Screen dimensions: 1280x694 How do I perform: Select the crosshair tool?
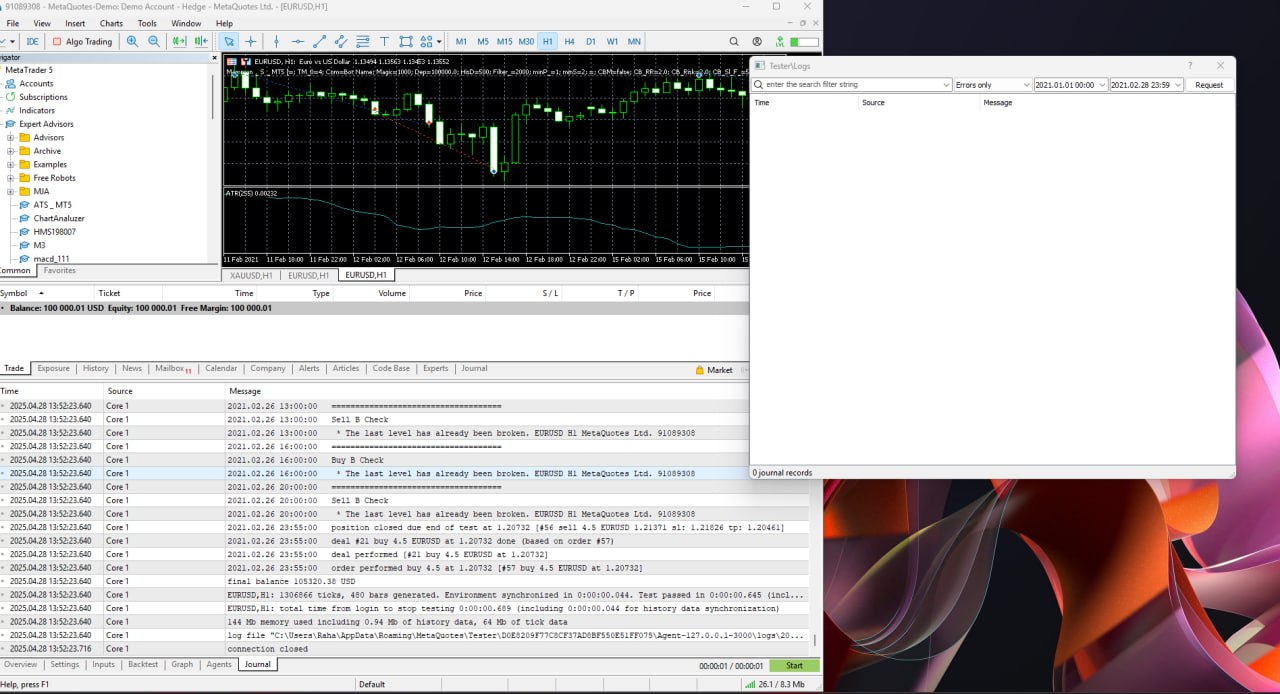click(x=251, y=41)
